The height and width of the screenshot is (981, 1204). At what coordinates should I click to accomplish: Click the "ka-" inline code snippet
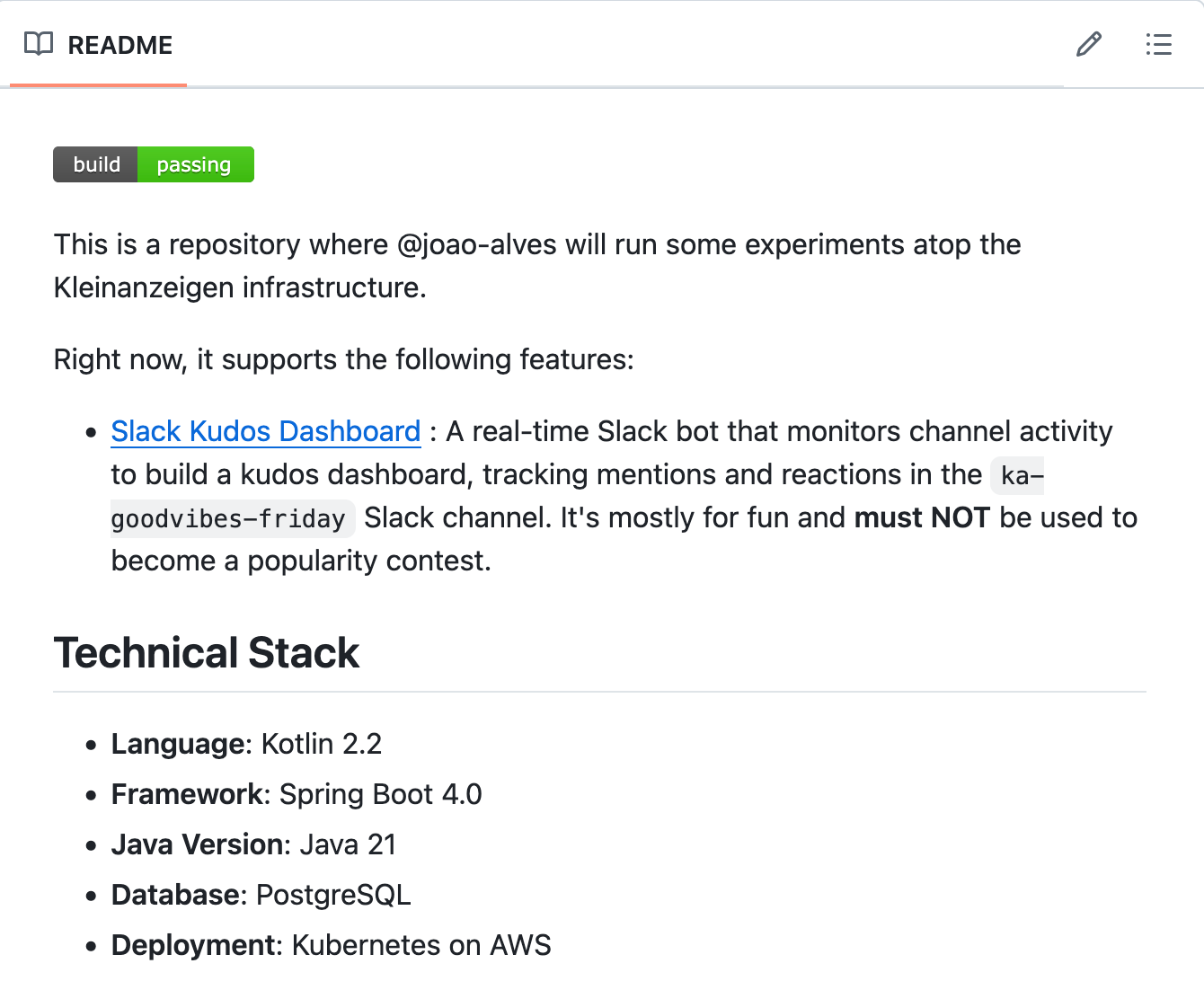pyautogui.click(x=1022, y=475)
